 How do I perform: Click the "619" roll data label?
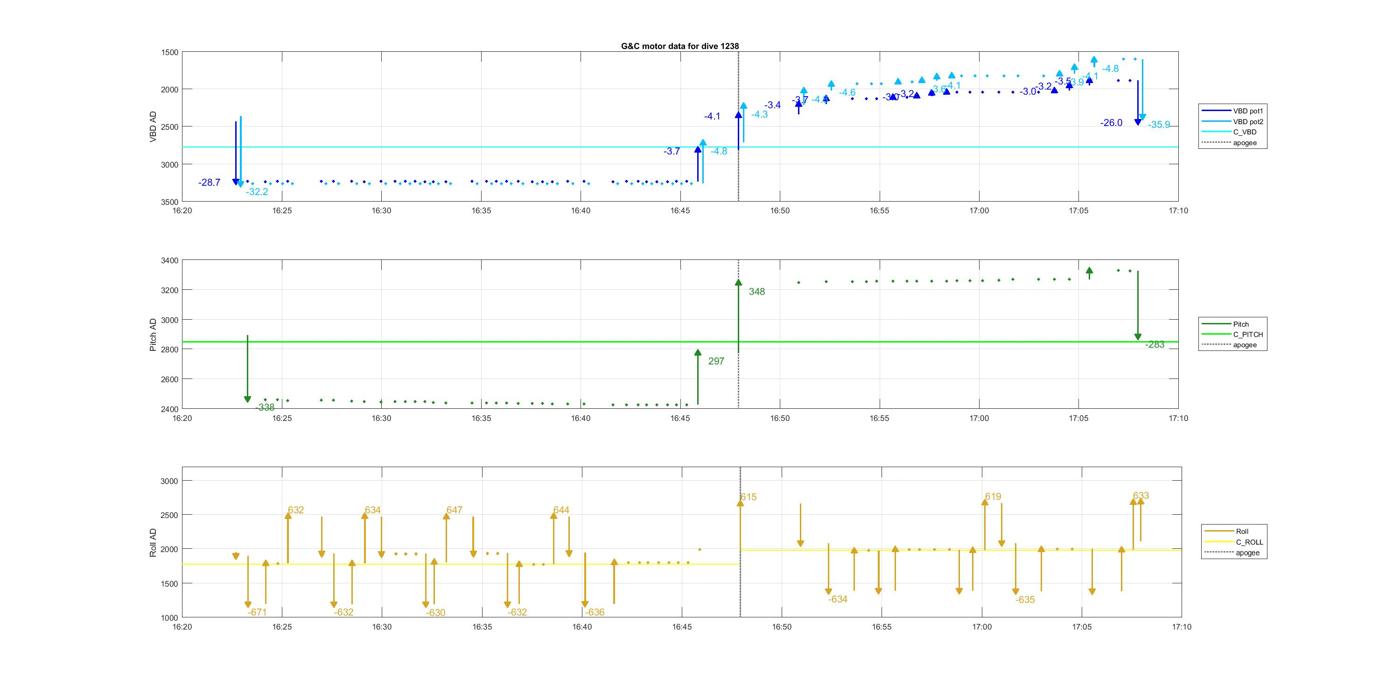click(x=993, y=497)
